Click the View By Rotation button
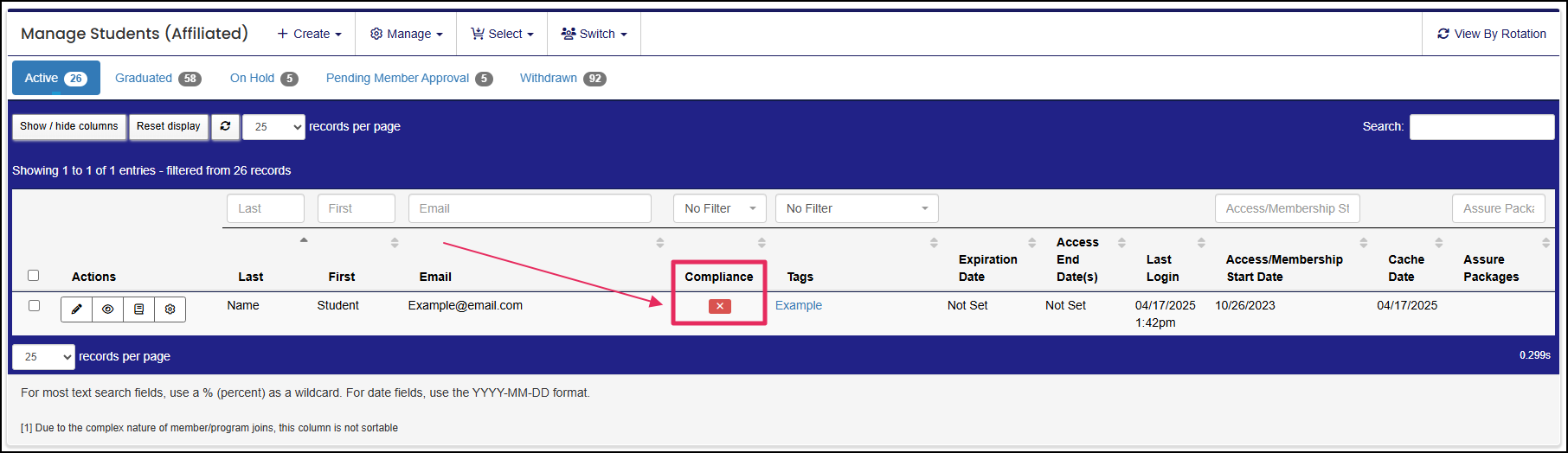Screen dimensions: 1568x453 click(x=1491, y=34)
